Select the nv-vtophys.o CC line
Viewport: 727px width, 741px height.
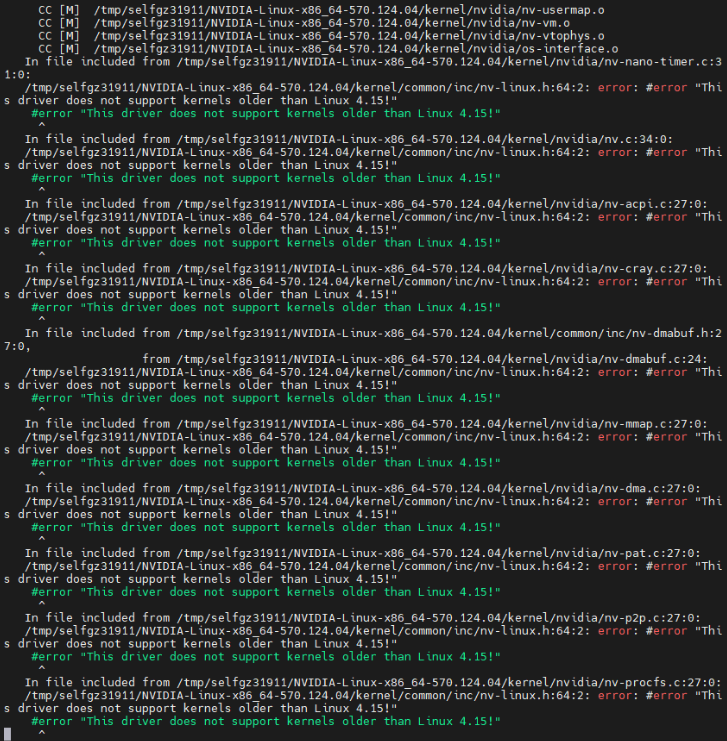click(x=321, y=36)
